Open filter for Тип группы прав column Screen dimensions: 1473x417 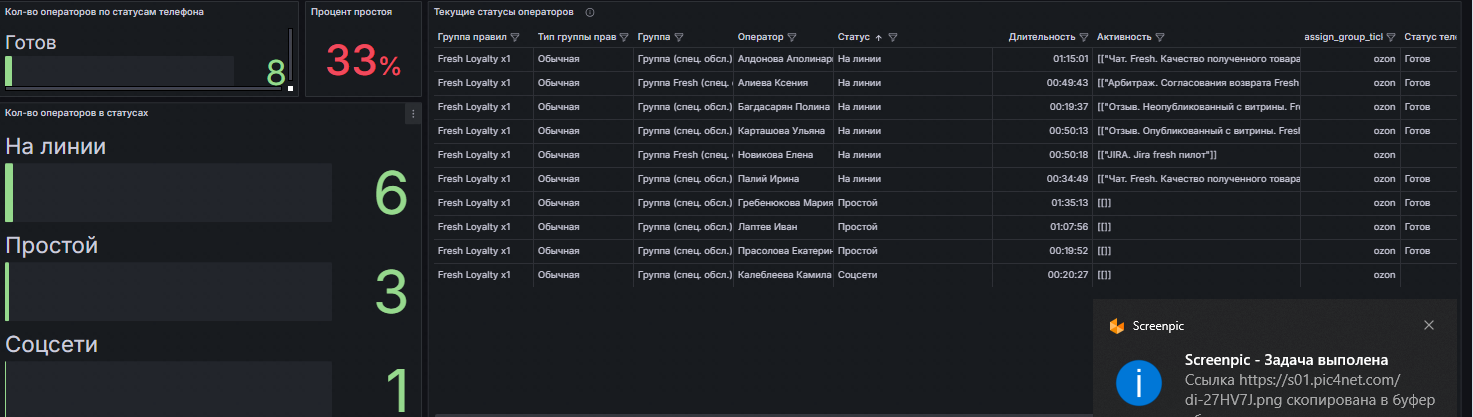point(624,37)
